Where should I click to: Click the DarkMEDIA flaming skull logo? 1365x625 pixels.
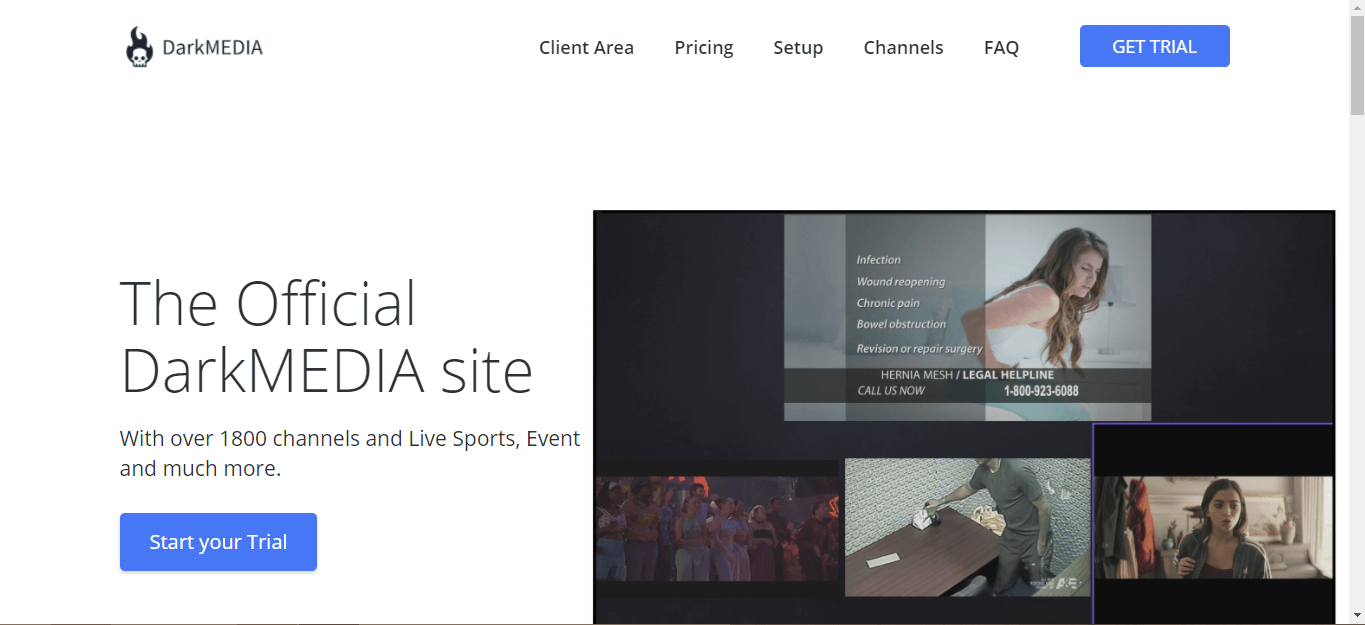coord(138,44)
